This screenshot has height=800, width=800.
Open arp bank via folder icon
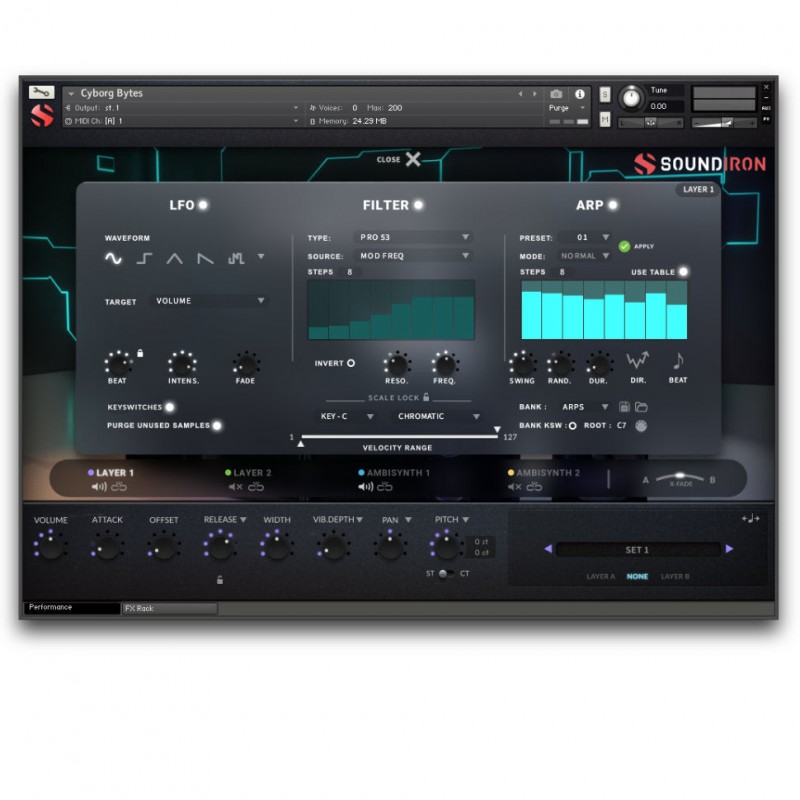[642, 407]
